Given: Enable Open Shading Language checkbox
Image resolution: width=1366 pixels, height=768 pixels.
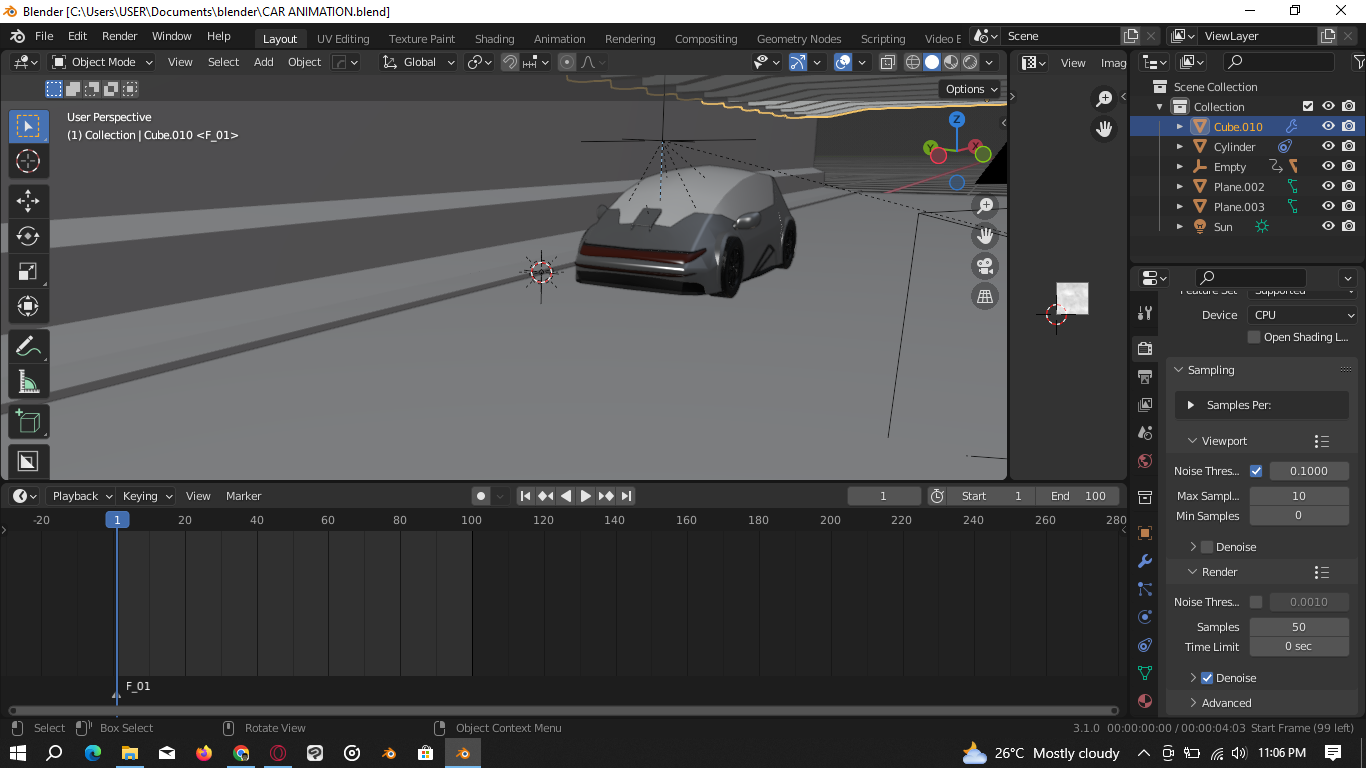Looking at the screenshot, I should (1254, 337).
